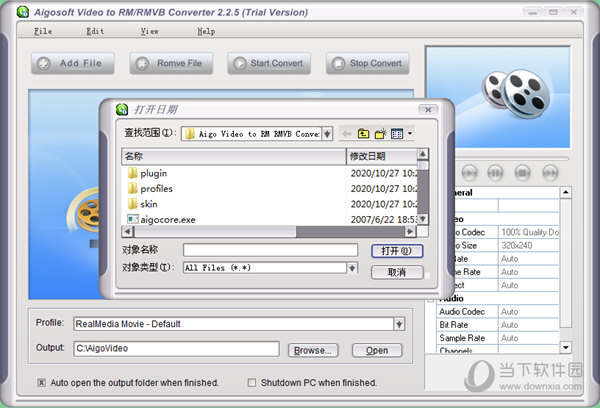This screenshot has width=600, height=408.
Task: Click the Open output folder button
Action: (x=377, y=350)
